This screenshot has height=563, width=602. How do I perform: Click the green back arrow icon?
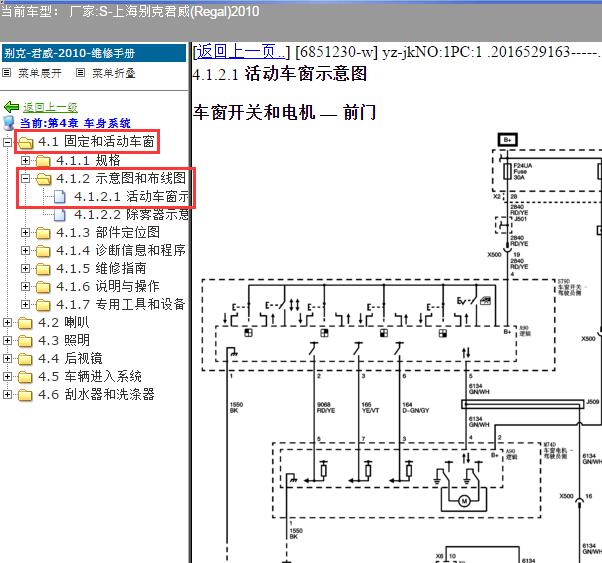[12, 107]
